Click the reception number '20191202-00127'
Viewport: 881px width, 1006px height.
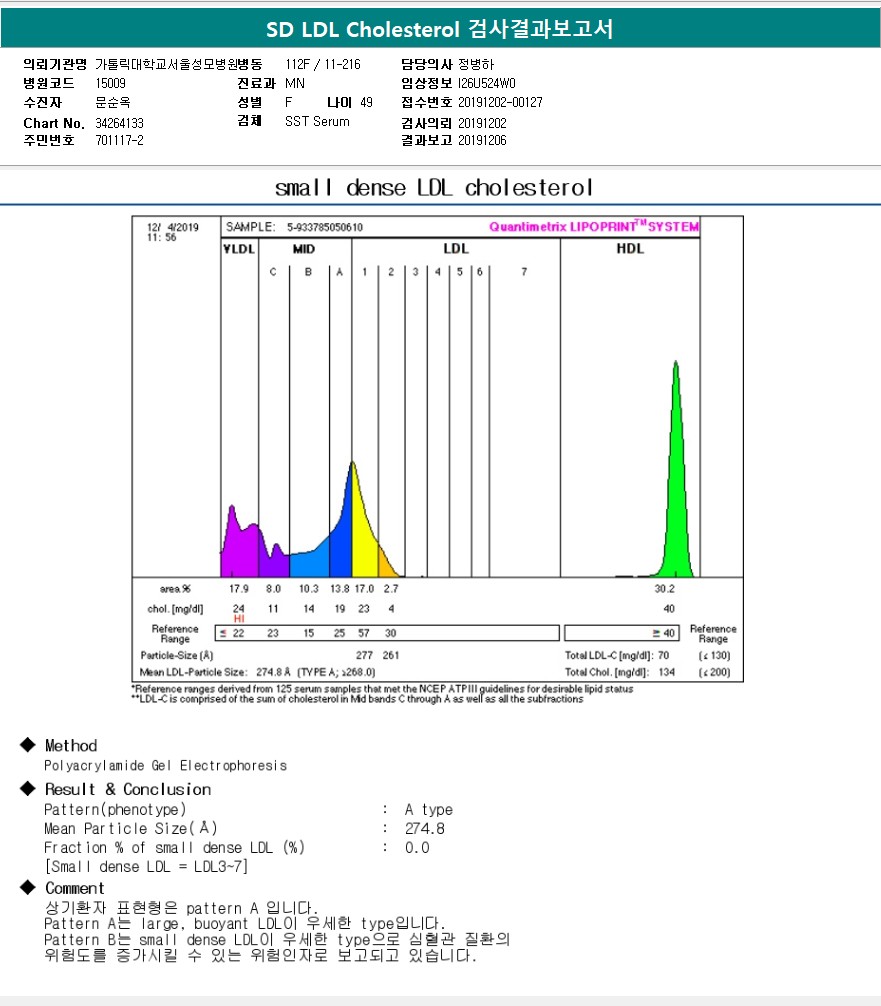pos(500,102)
